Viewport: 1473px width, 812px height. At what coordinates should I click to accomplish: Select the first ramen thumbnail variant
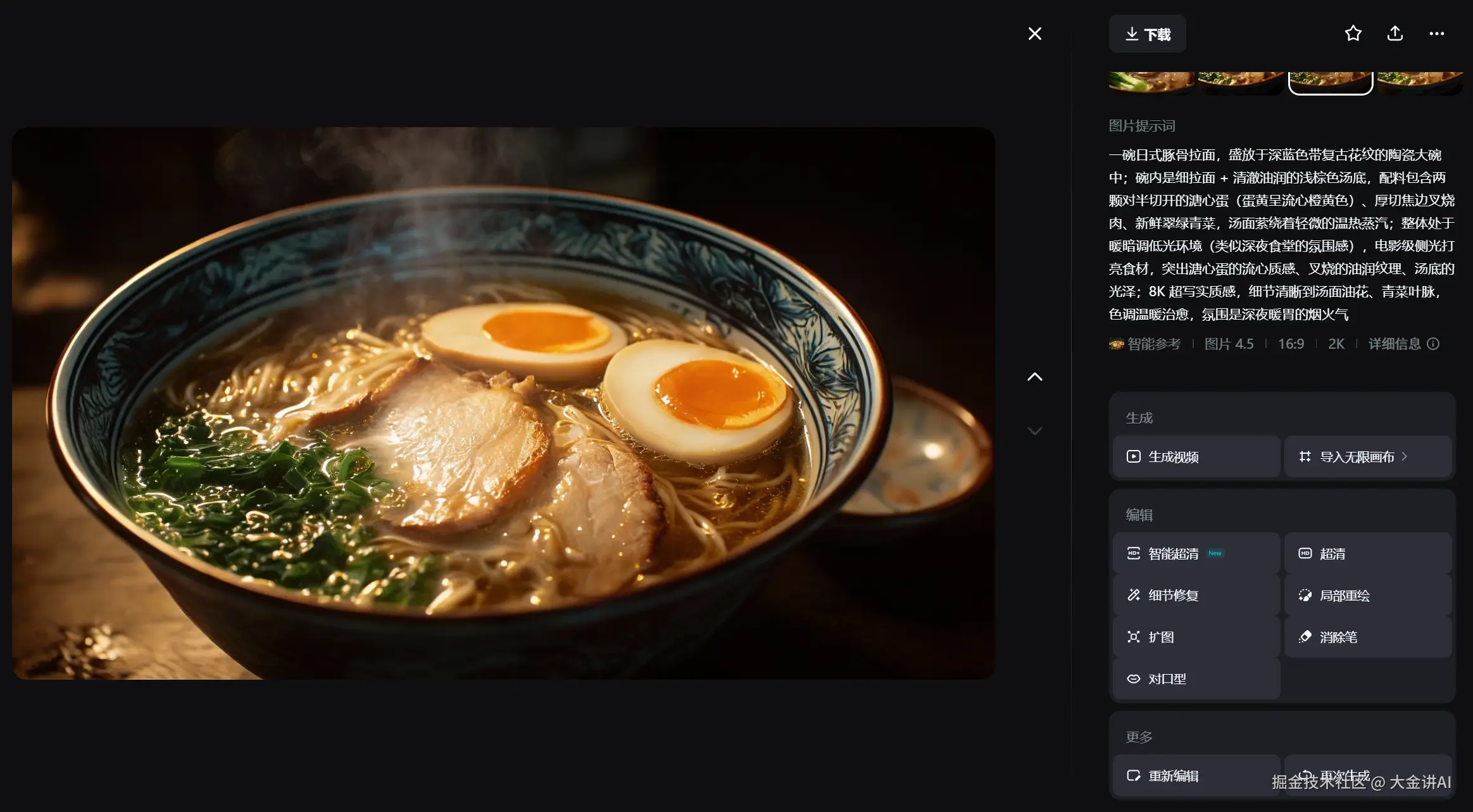click(1151, 82)
